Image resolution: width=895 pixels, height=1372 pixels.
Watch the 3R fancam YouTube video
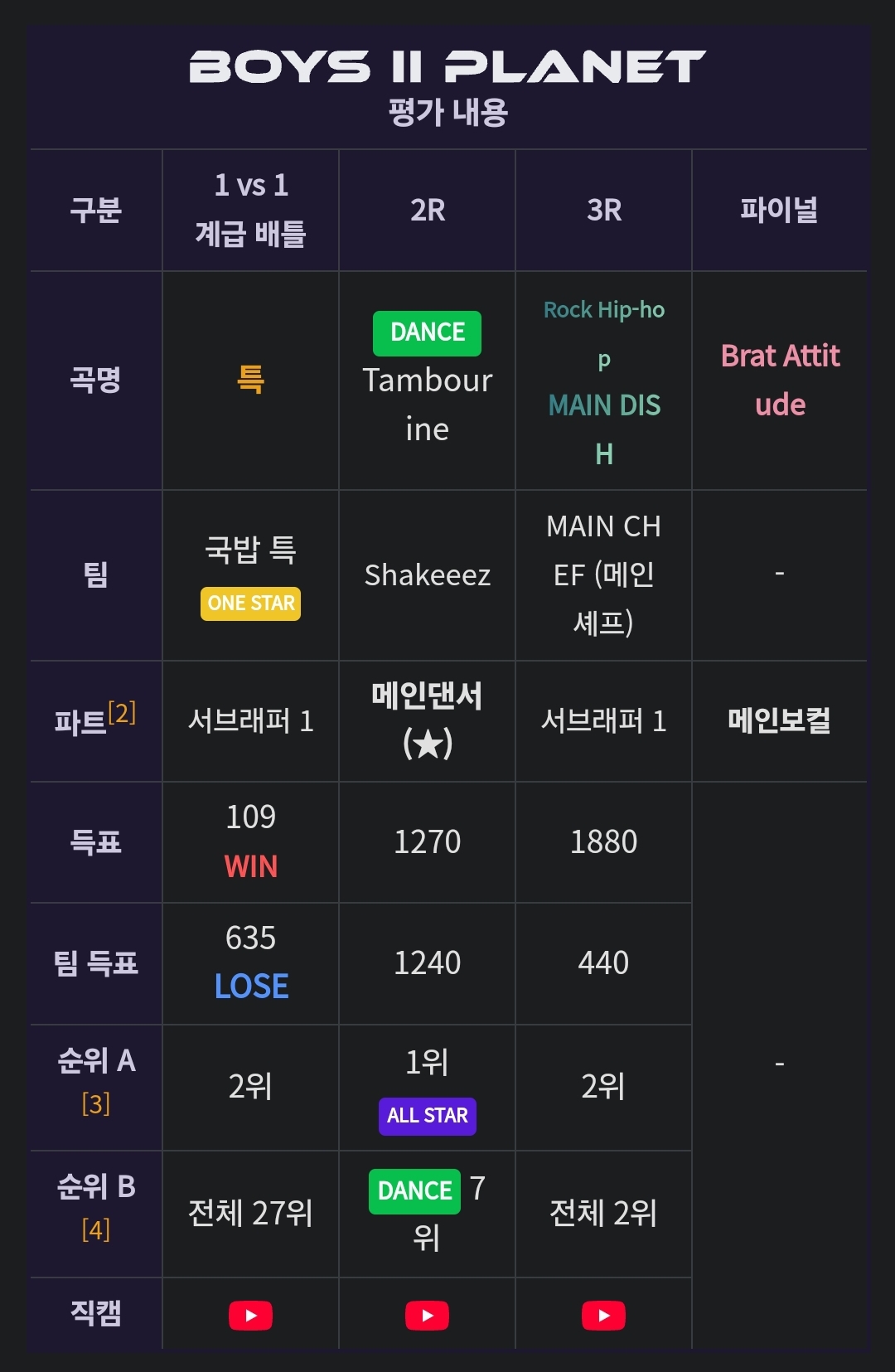(x=603, y=1315)
